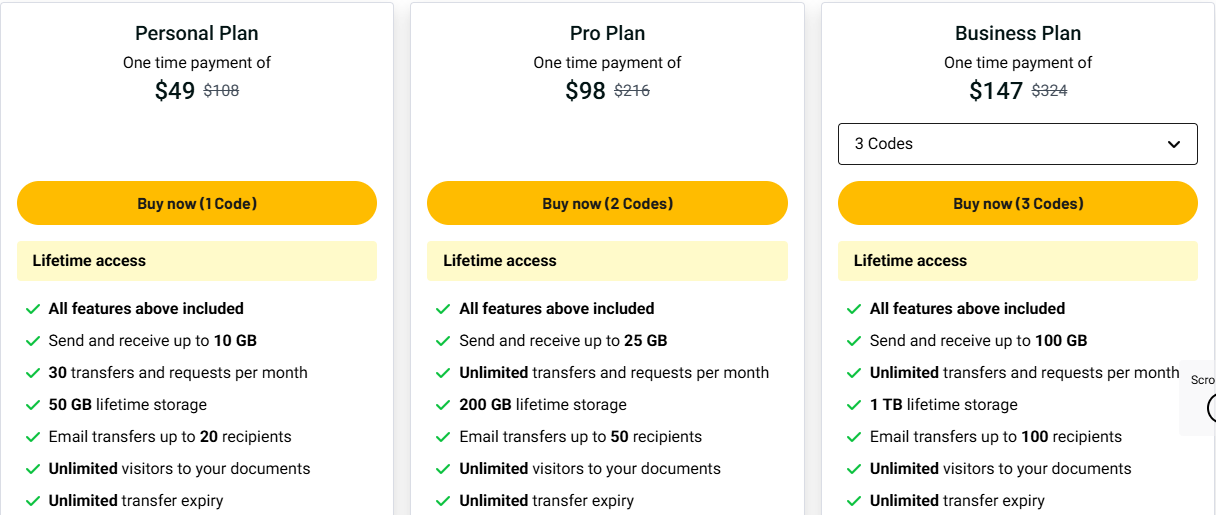Image resolution: width=1216 pixels, height=515 pixels.
Task: Click checkmark beside Business 100 GB send limit
Action: tap(854, 341)
